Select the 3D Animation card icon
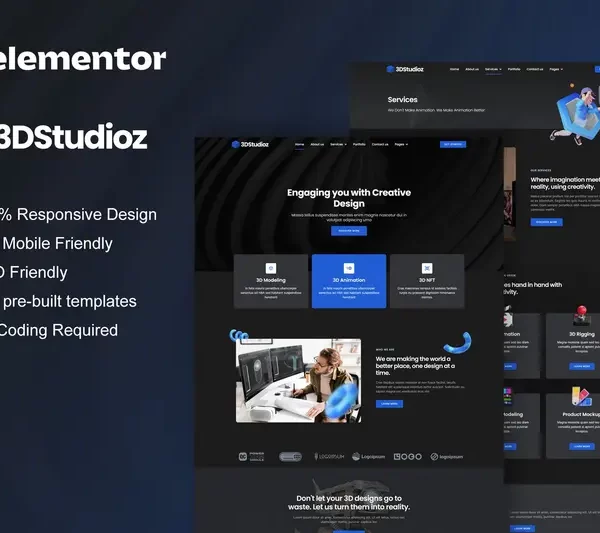Image resolution: width=600 pixels, height=533 pixels. pos(349,268)
